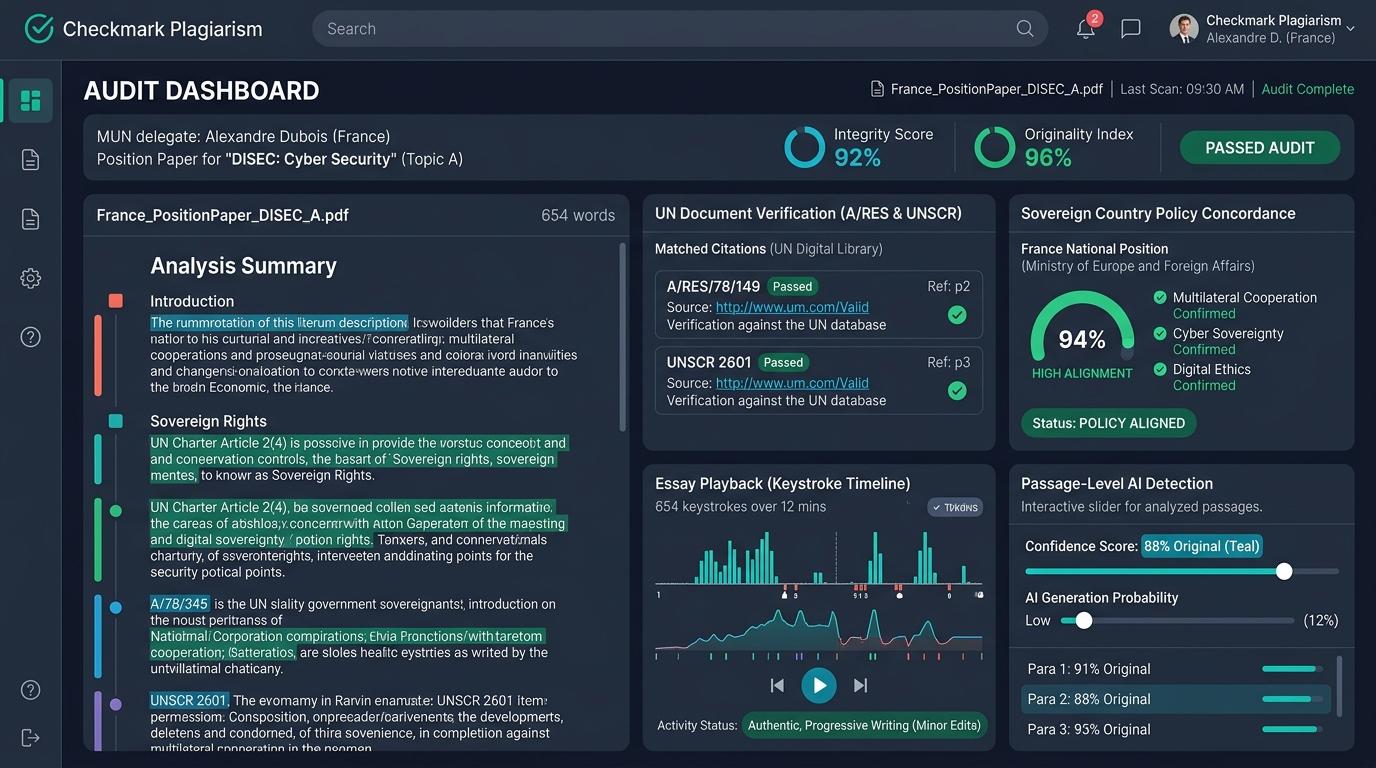Open the chat messages icon
1376x768 pixels.
tap(1131, 29)
